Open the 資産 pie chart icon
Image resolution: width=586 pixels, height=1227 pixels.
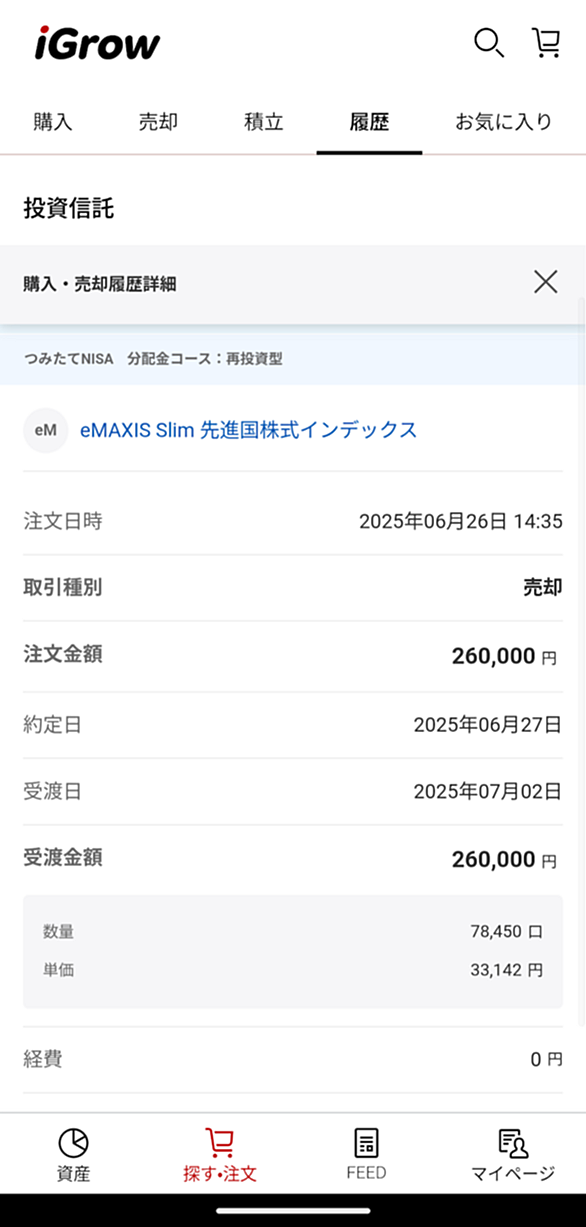coord(73,1142)
